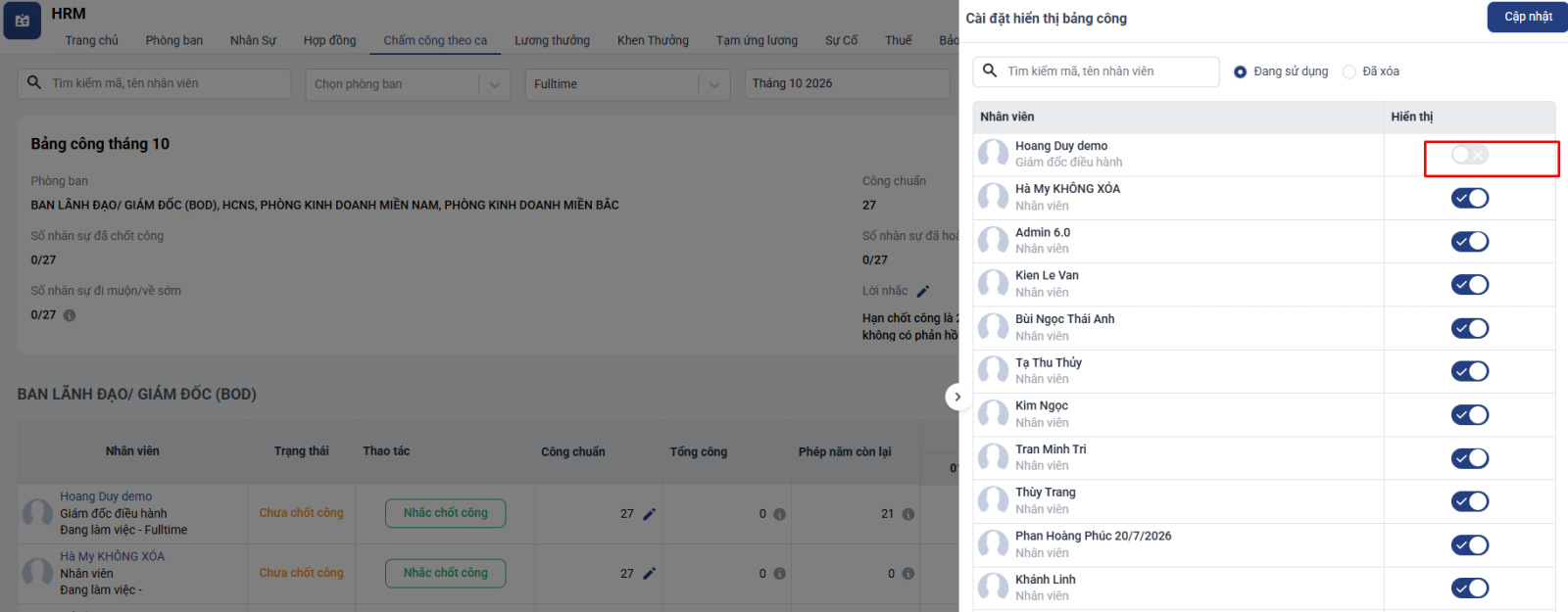Open the Thuế menu
The height and width of the screenshot is (612, 1568).
coord(898,40)
